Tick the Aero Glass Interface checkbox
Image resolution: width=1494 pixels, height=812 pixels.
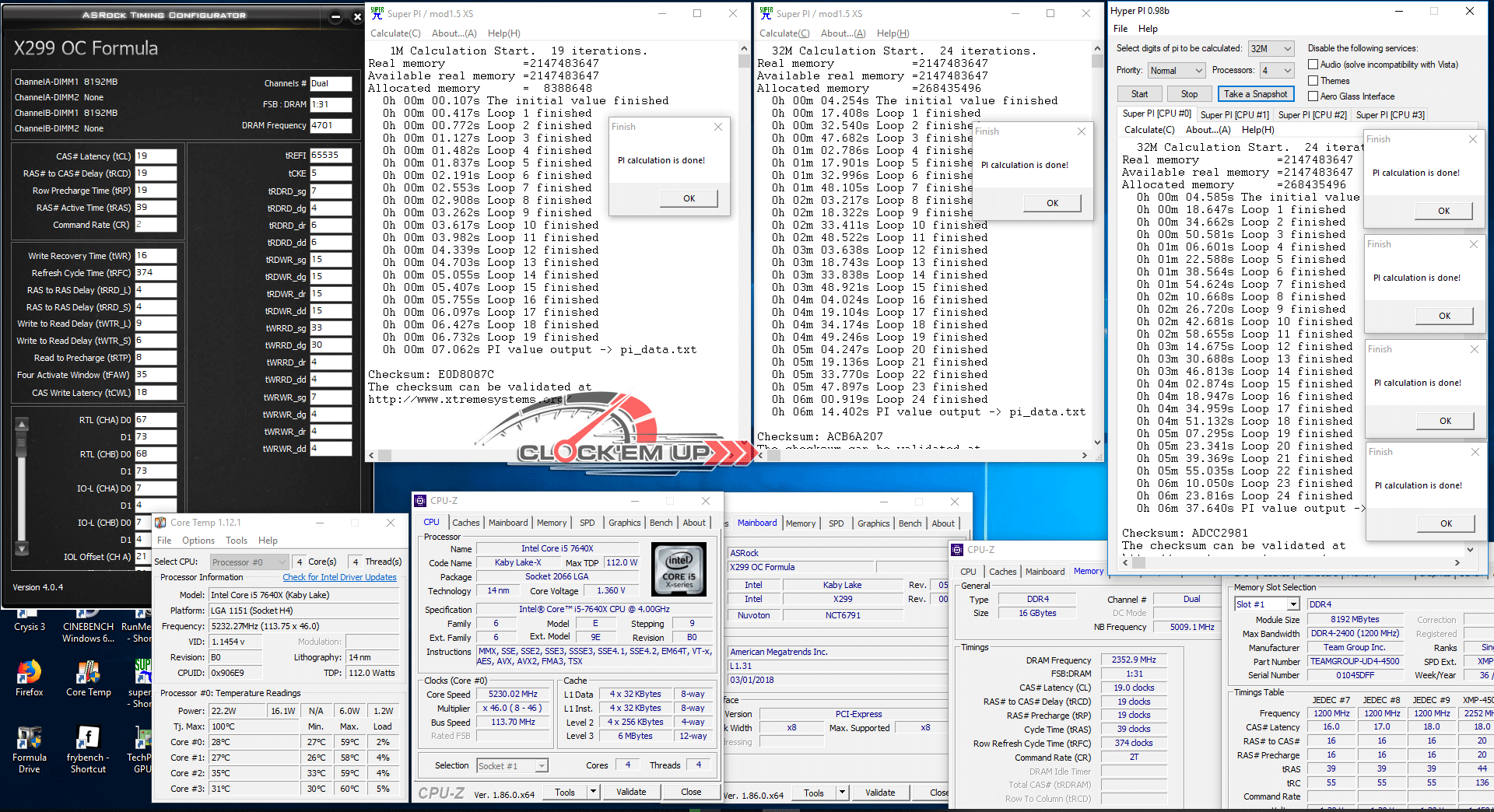[x=1313, y=96]
